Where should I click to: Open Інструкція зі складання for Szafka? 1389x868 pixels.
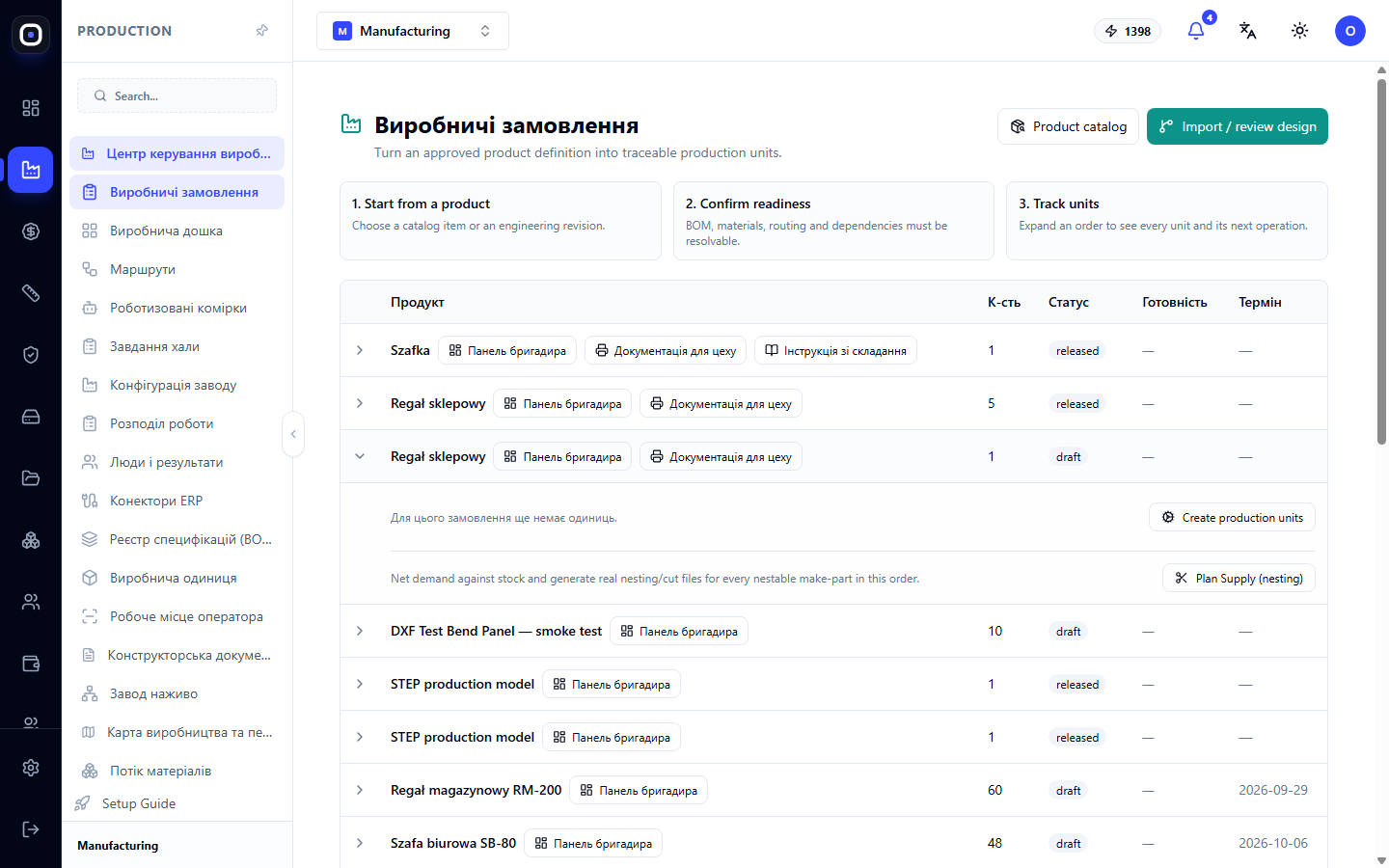pyautogui.click(x=835, y=350)
